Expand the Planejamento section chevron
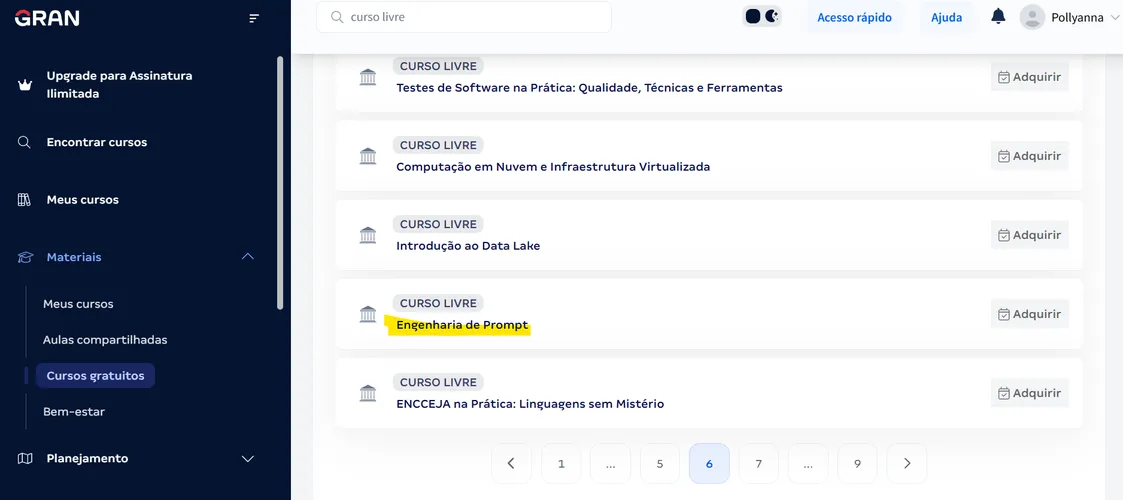This screenshot has height=500, width=1123. 248,458
